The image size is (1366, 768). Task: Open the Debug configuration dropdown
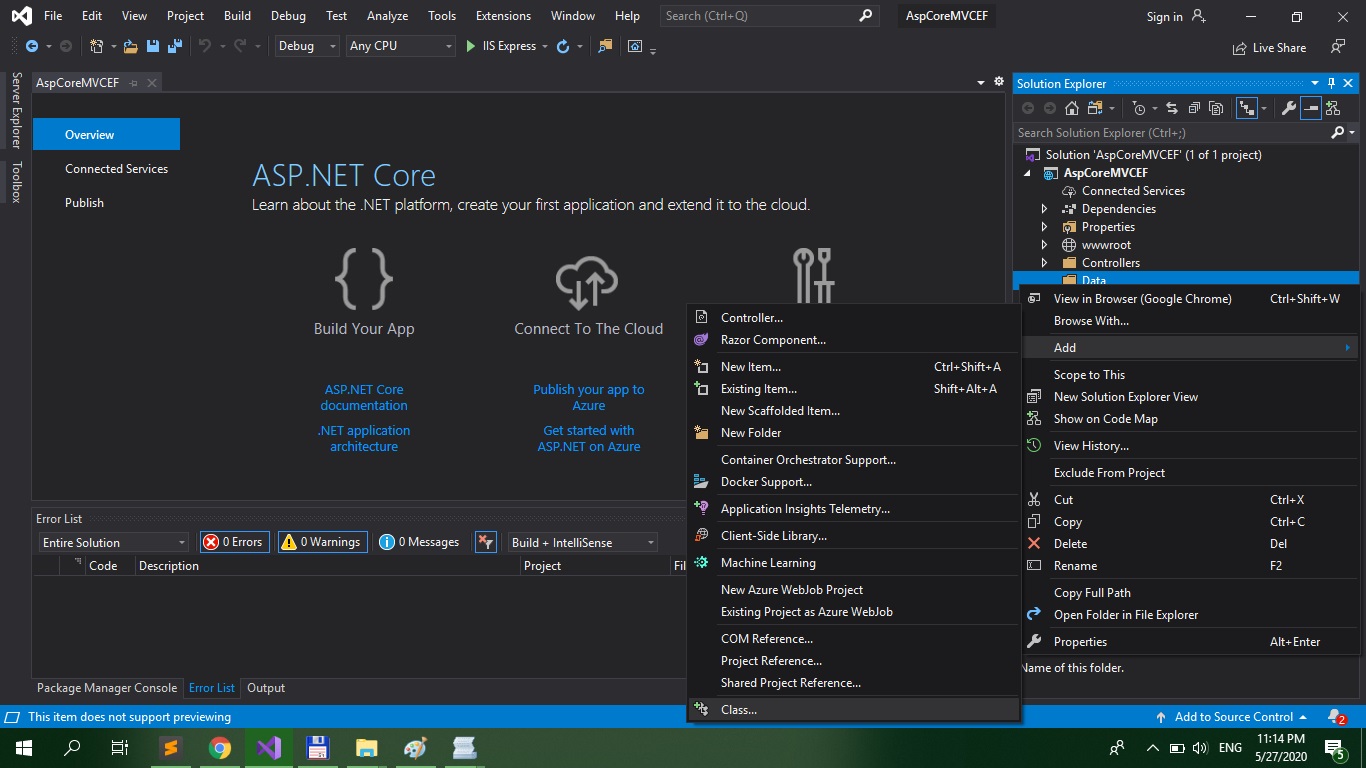(306, 46)
